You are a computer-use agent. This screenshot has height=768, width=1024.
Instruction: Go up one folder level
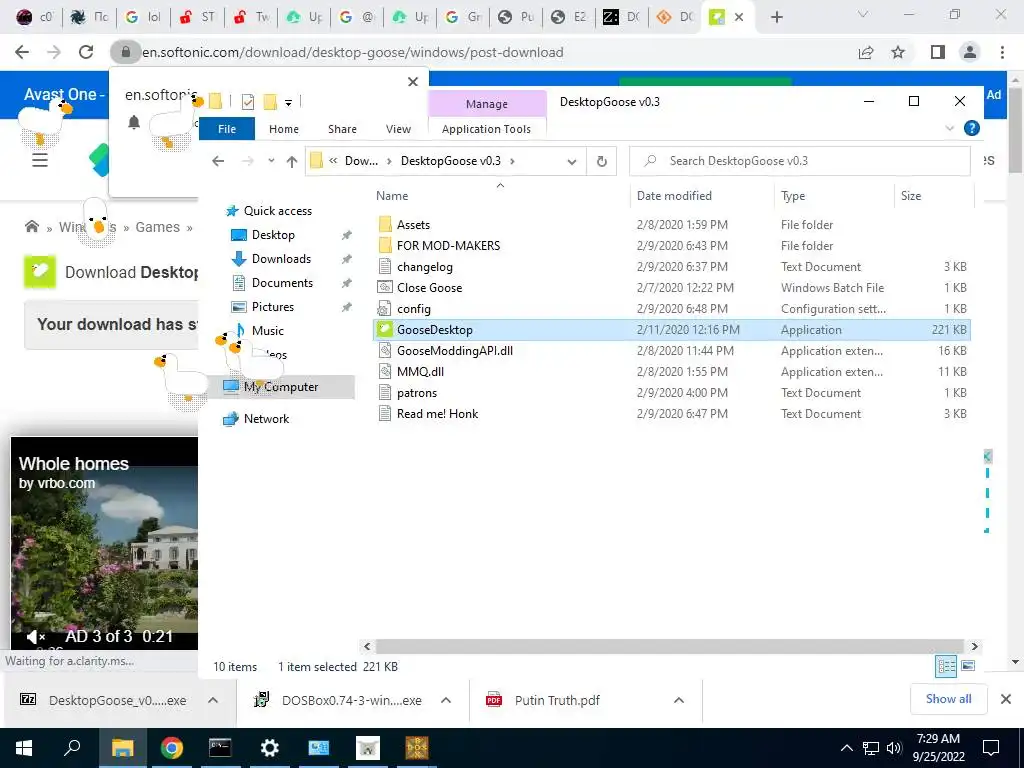292,161
